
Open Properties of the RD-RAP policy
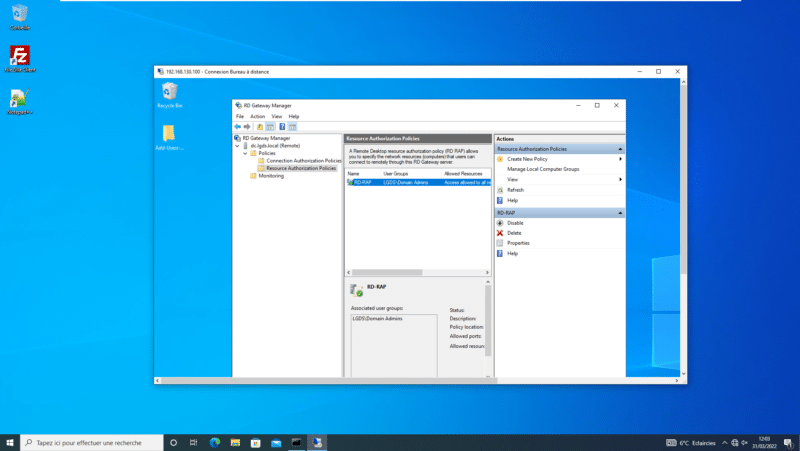(518, 243)
